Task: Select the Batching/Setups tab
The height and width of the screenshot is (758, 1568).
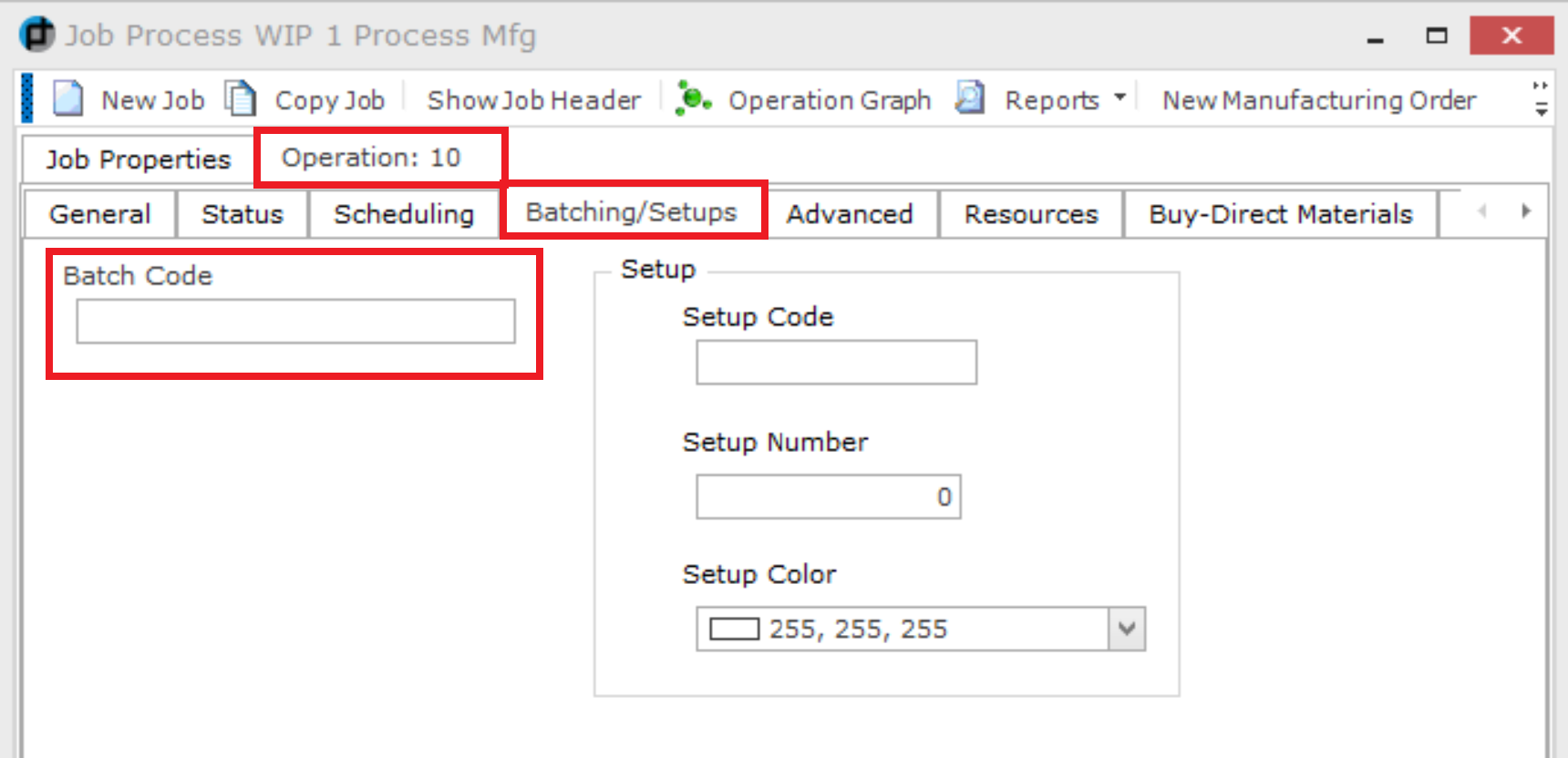Action: point(632,211)
